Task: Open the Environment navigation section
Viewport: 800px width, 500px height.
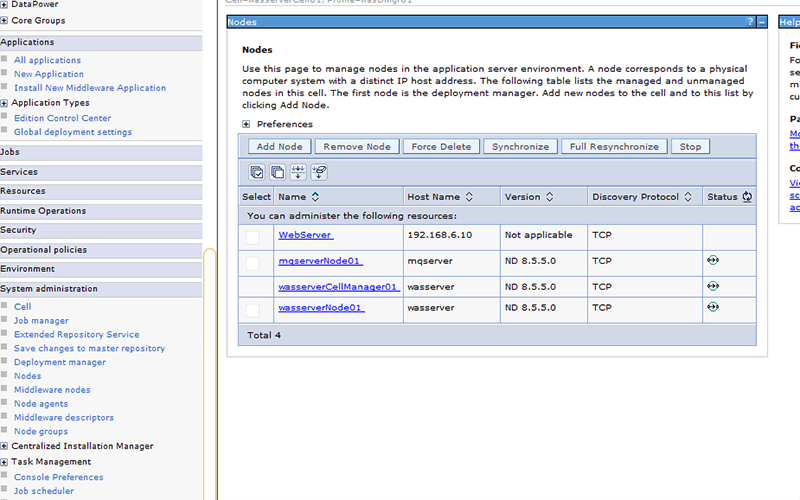Action: pyautogui.click(x=101, y=269)
